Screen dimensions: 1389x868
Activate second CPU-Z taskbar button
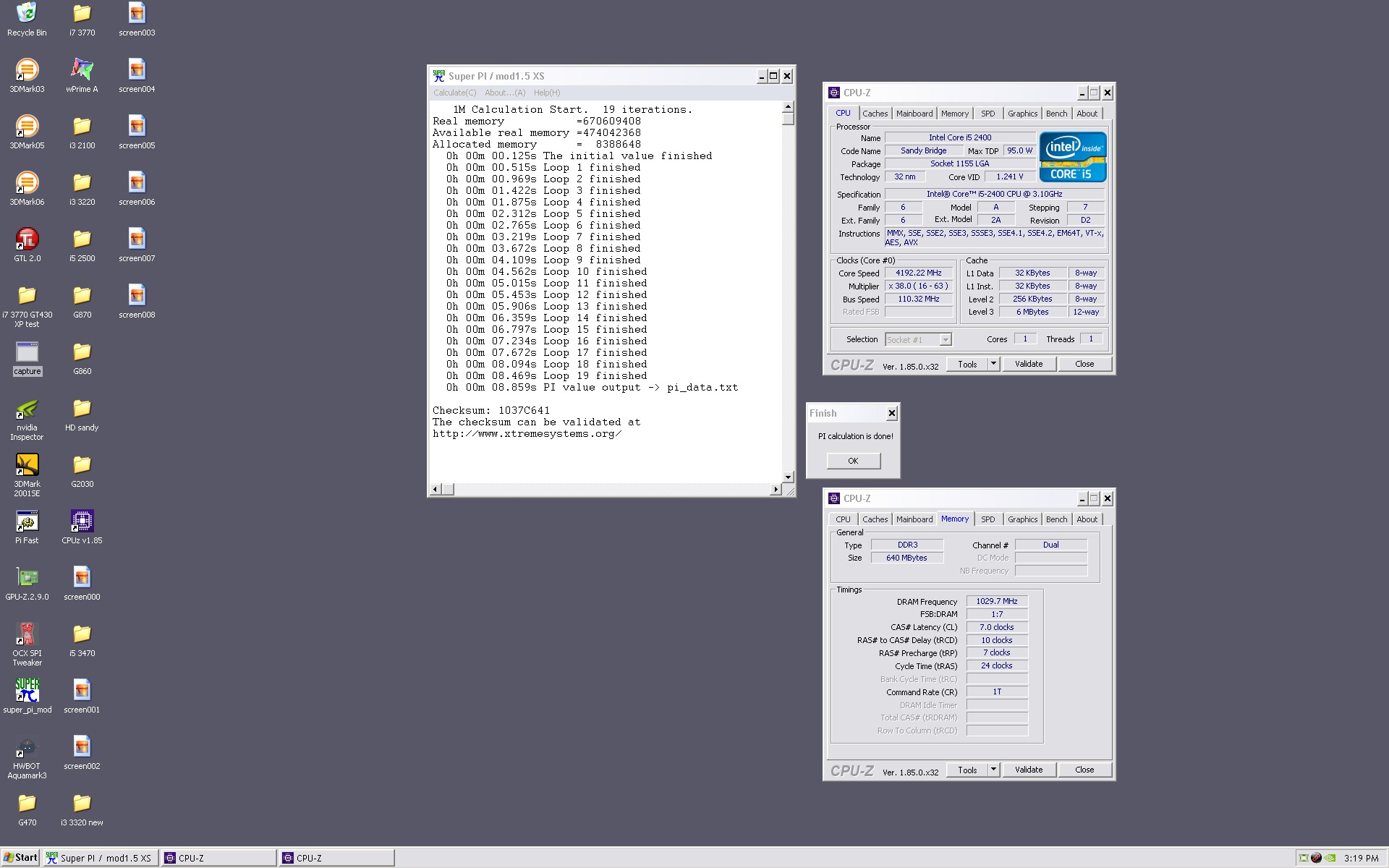pos(337,858)
